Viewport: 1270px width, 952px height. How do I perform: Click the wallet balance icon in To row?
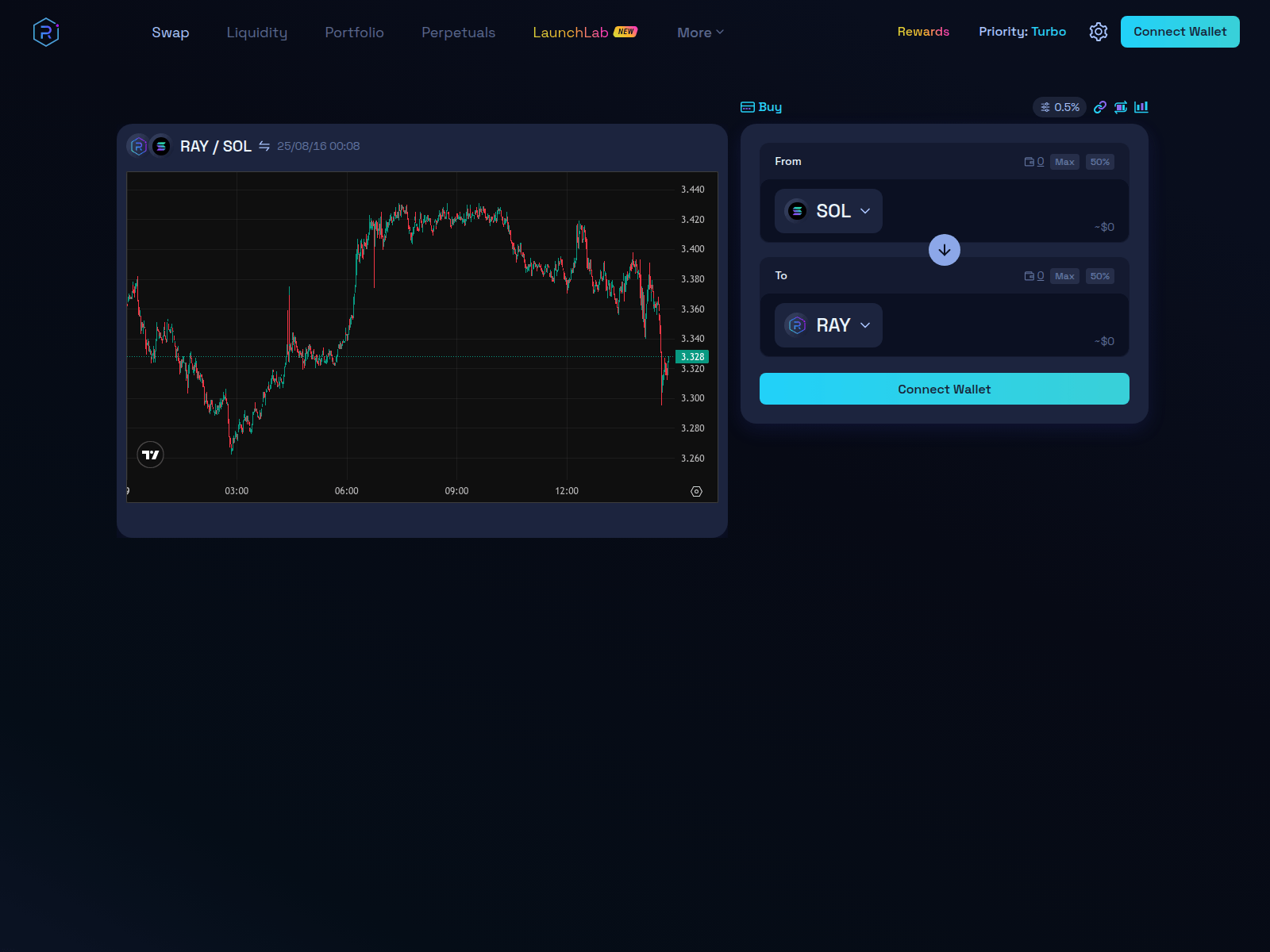(x=1029, y=276)
